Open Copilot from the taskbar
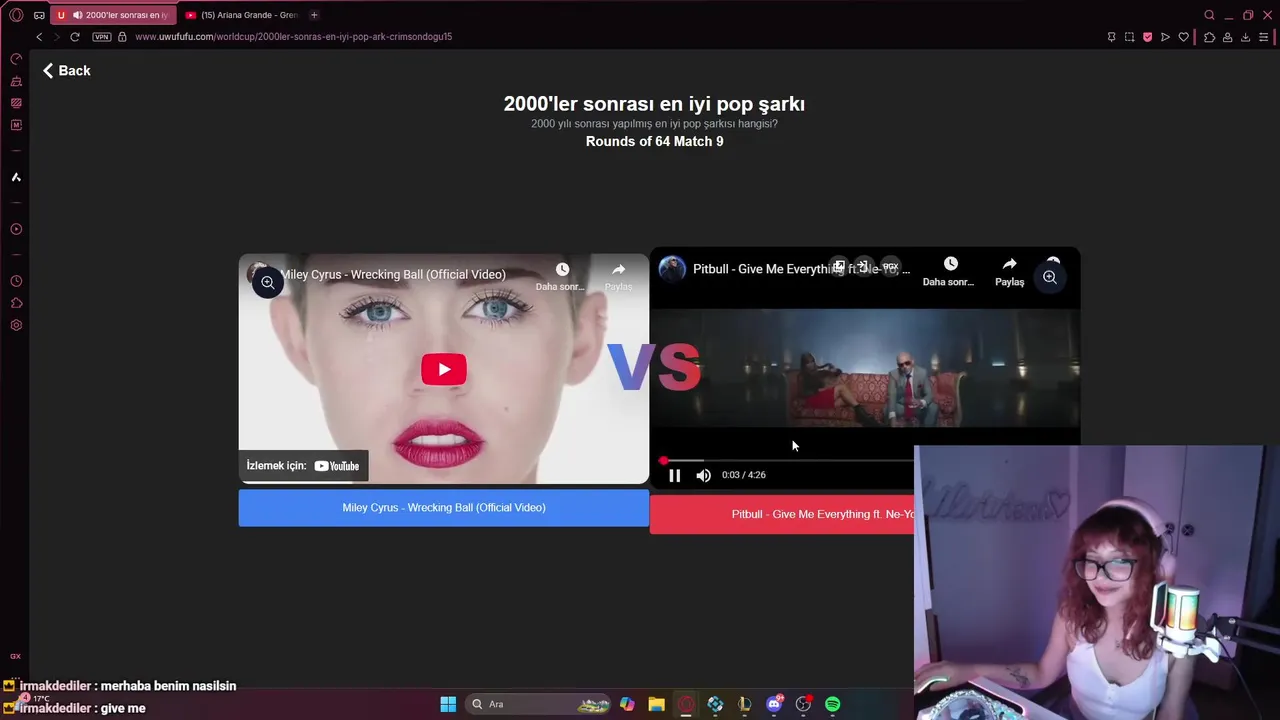The height and width of the screenshot is (720, 1280). pyautogui.click(x=627, y=704)
